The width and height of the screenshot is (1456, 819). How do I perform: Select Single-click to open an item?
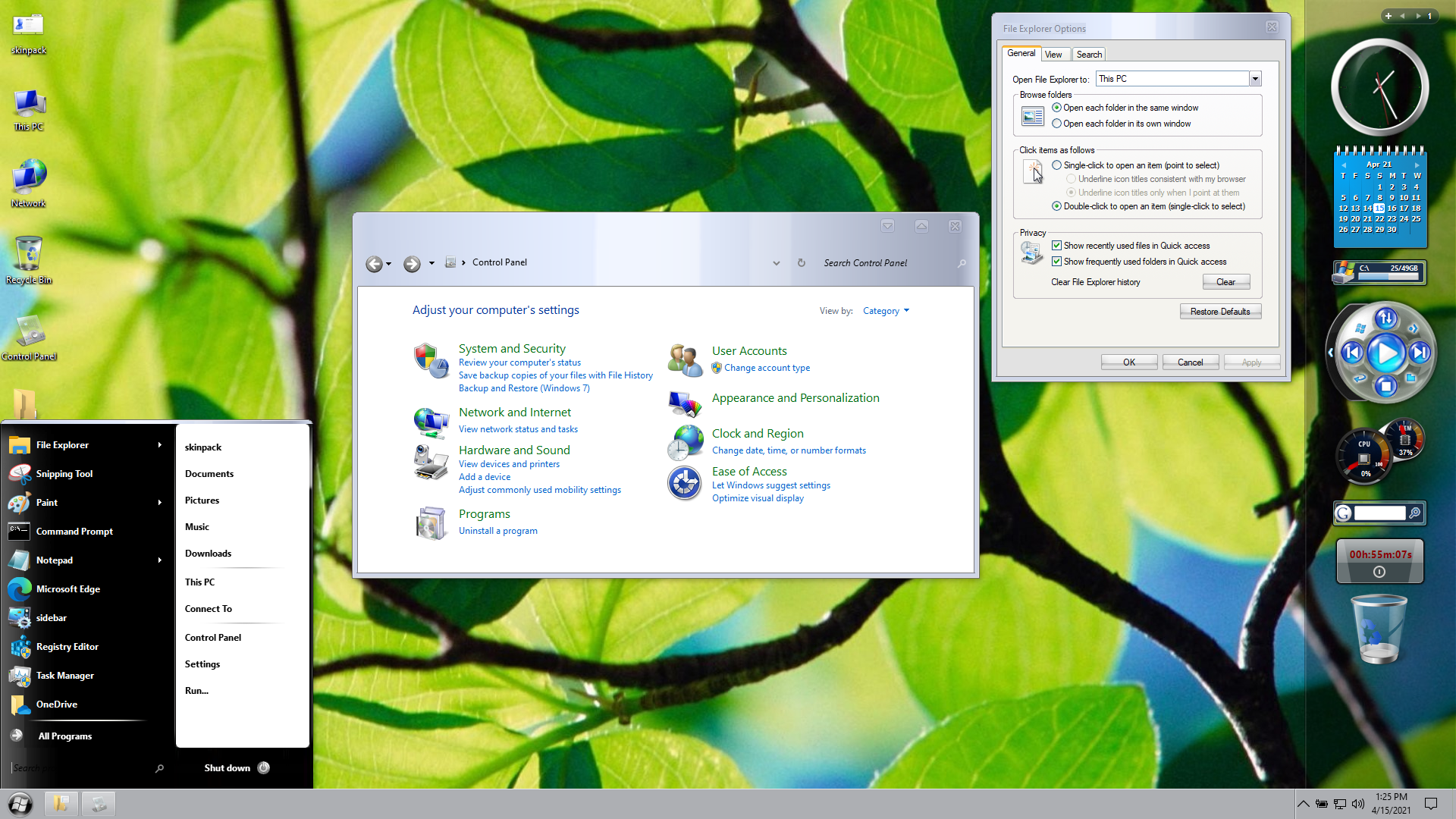pyautogui.click(x=1056, y=165)
